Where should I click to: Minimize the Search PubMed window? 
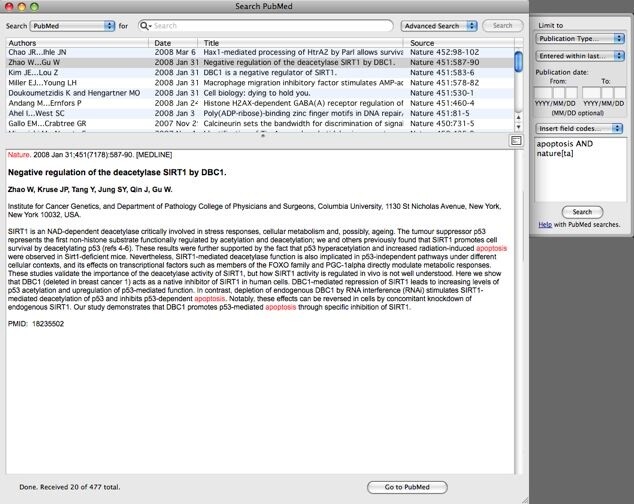[22, 6]
